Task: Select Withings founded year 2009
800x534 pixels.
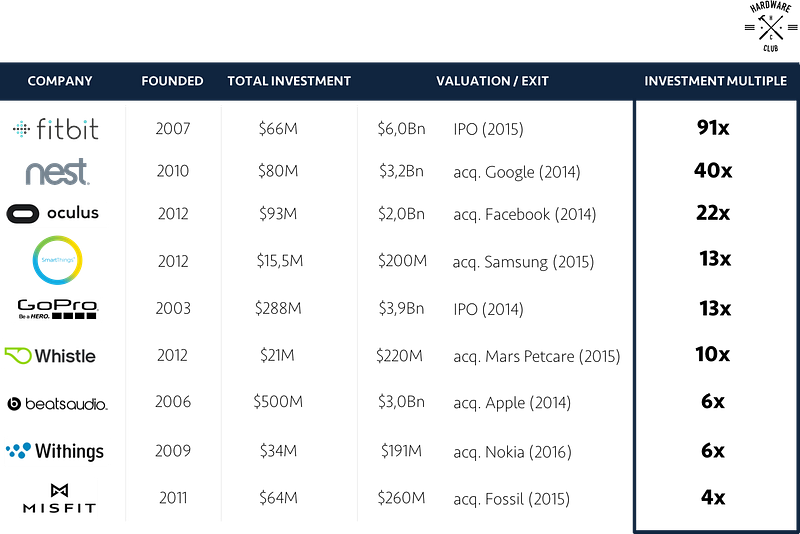Action: [173, 450]
